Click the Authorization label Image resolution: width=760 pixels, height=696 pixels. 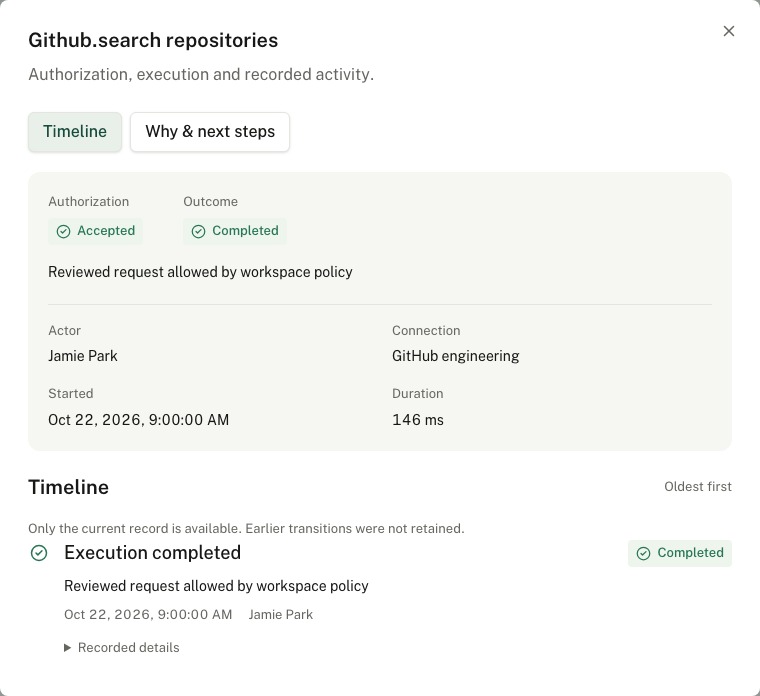click(x=89, y=202)
